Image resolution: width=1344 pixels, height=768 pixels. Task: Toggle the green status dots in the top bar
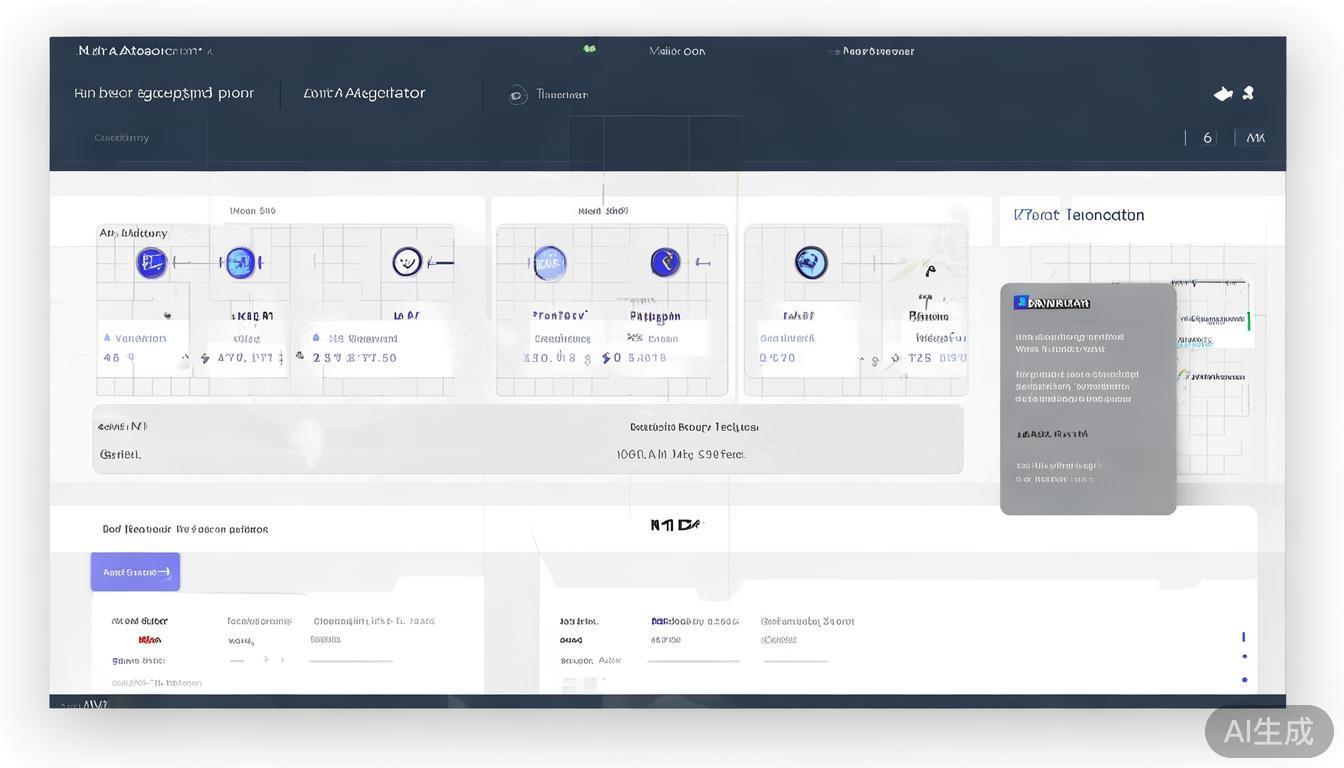[588, 46]
